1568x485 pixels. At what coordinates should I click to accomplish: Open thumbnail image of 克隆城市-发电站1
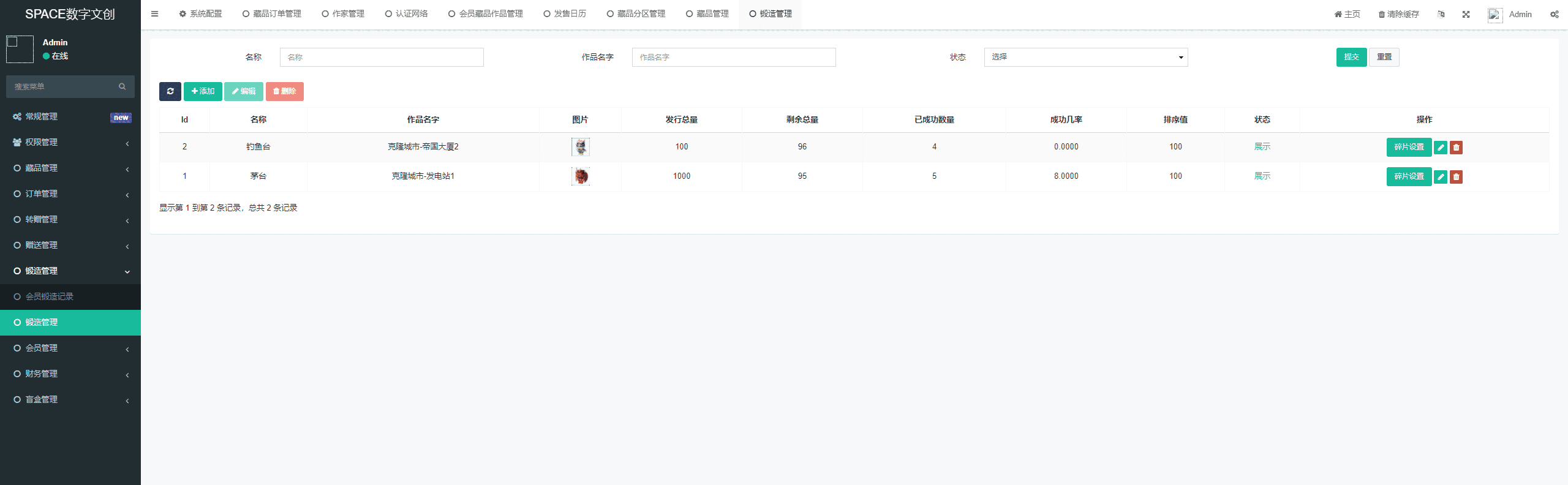pyautogui.click(x=580, y=176)
